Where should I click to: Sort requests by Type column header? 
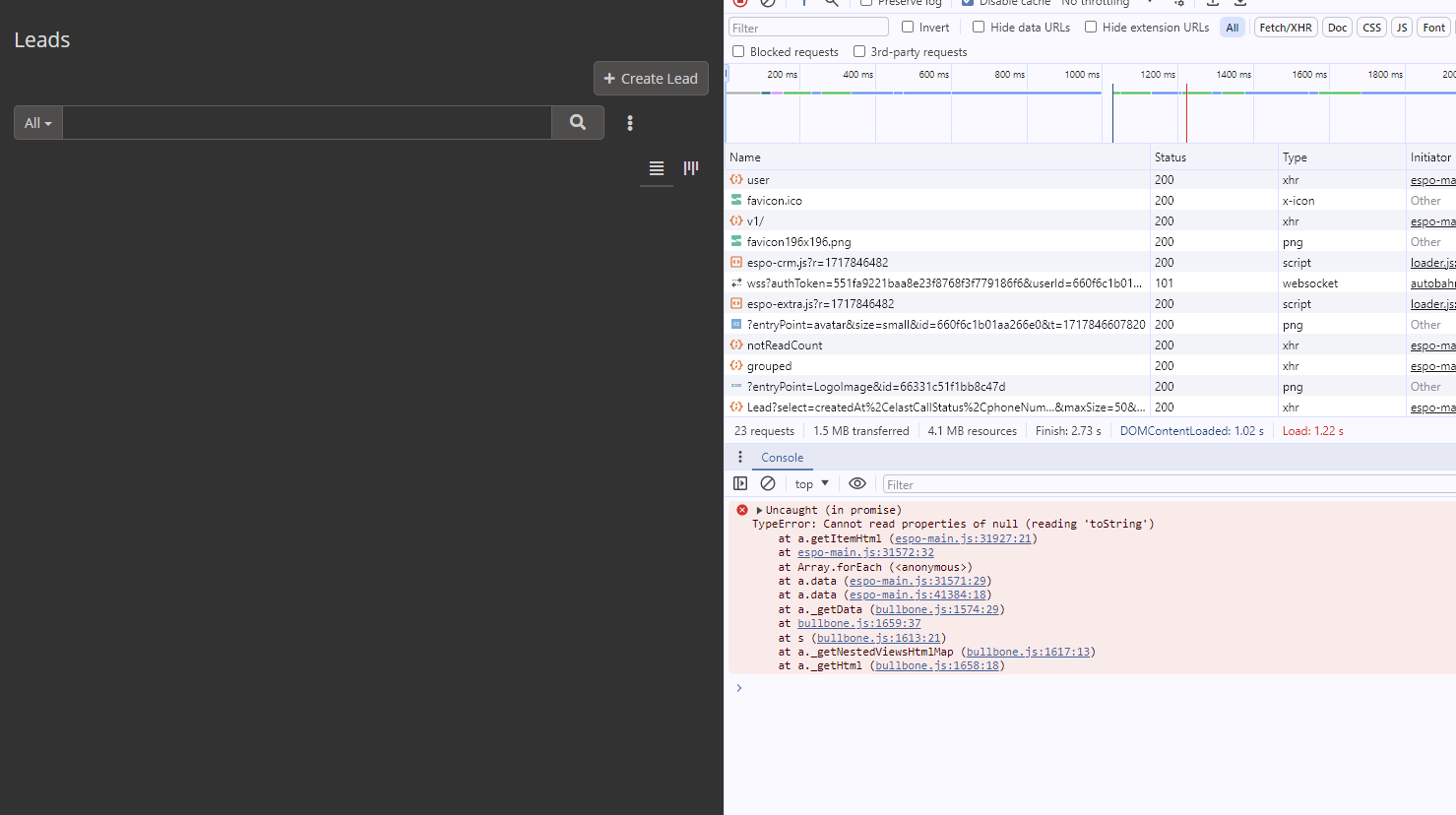click(1343, 157)
